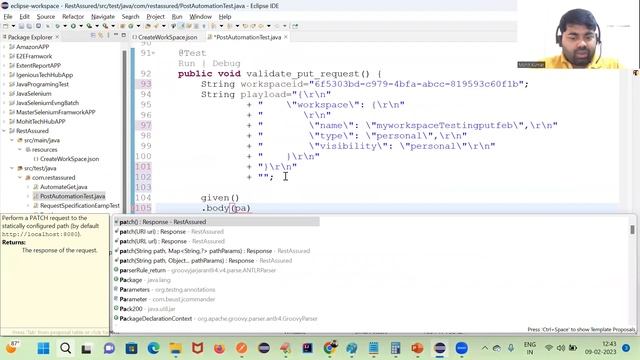Open McAfee from the taskbar
Screen dimensions: 640x360
pos(198,348)
